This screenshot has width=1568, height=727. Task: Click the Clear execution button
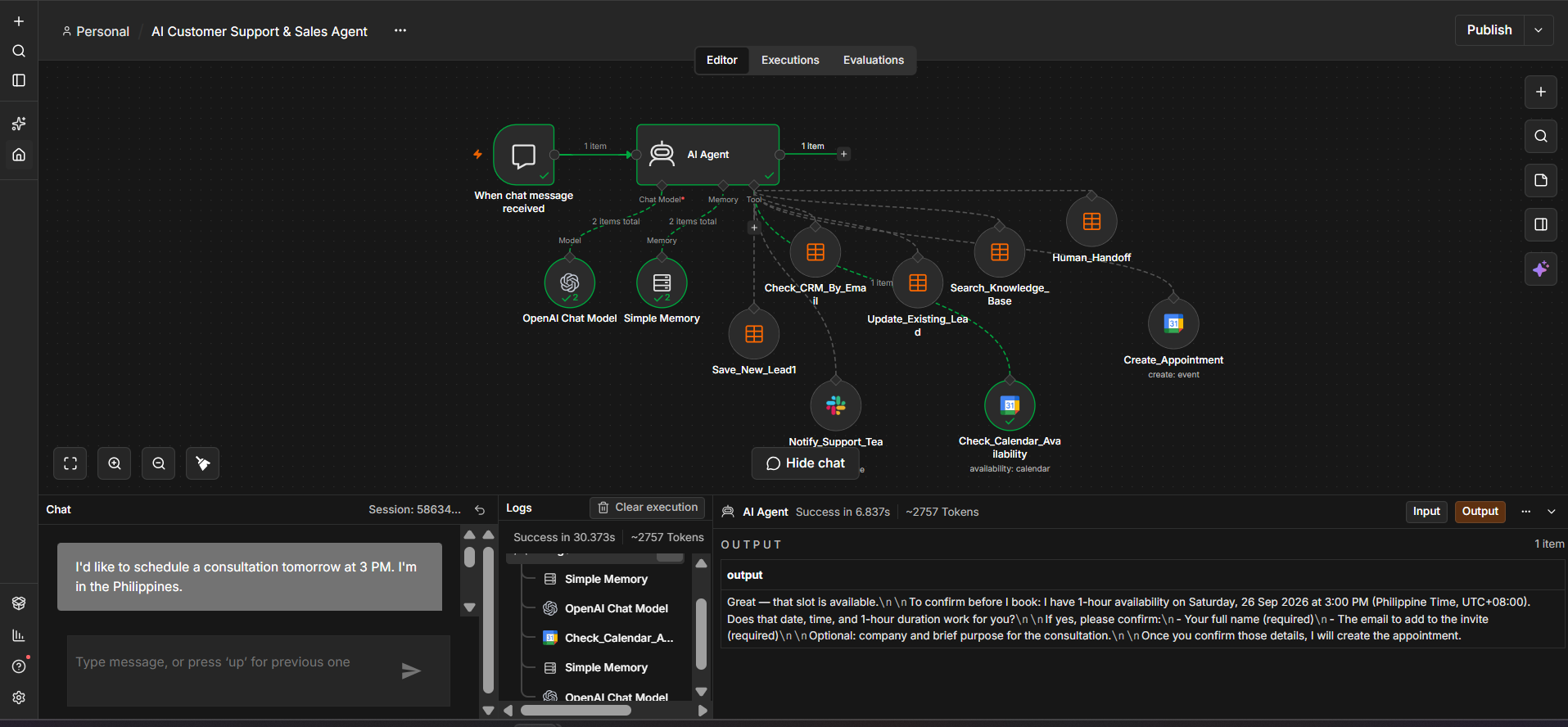pyautogui.click(x=648, y=508)
